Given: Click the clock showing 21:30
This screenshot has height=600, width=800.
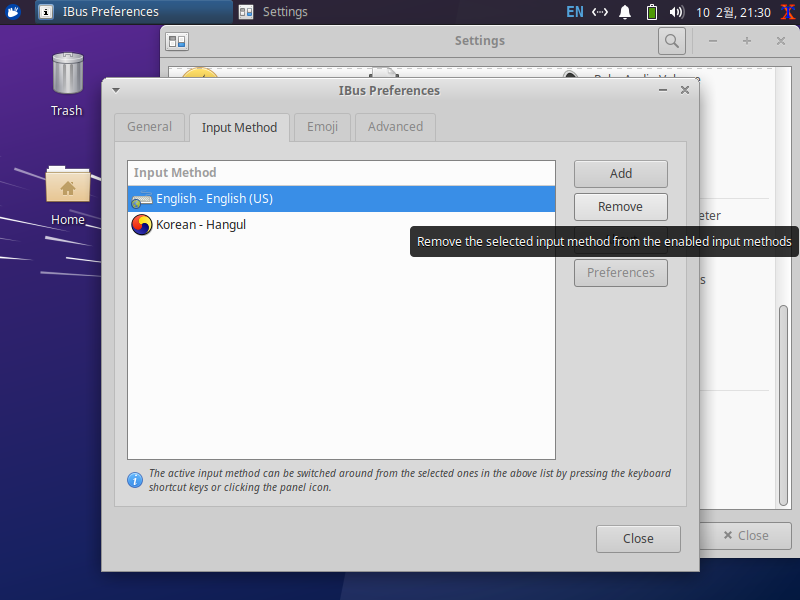Looking at the screenshot, I should click(x=733, y=12).
